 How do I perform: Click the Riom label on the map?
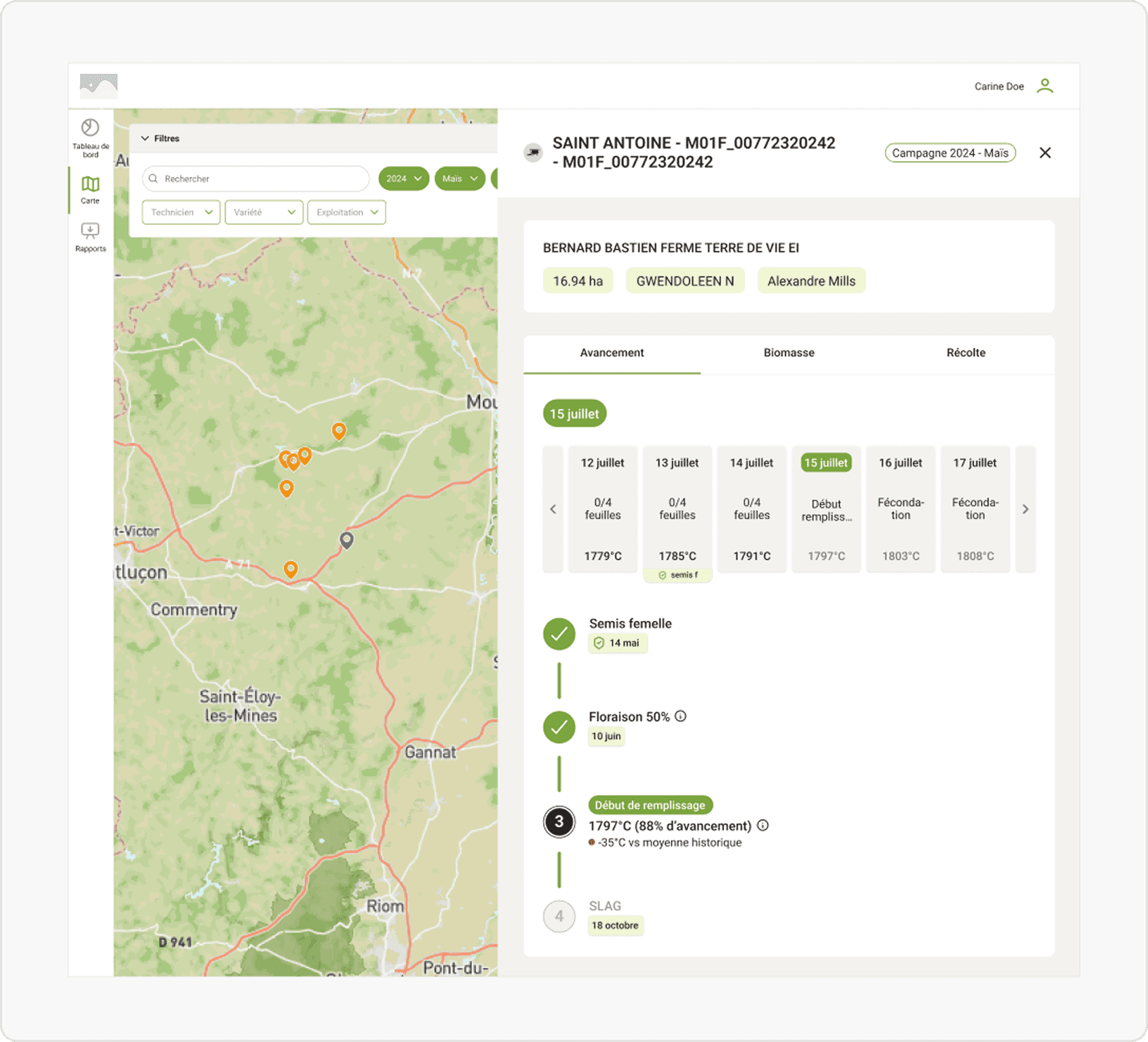coord(385,906)
